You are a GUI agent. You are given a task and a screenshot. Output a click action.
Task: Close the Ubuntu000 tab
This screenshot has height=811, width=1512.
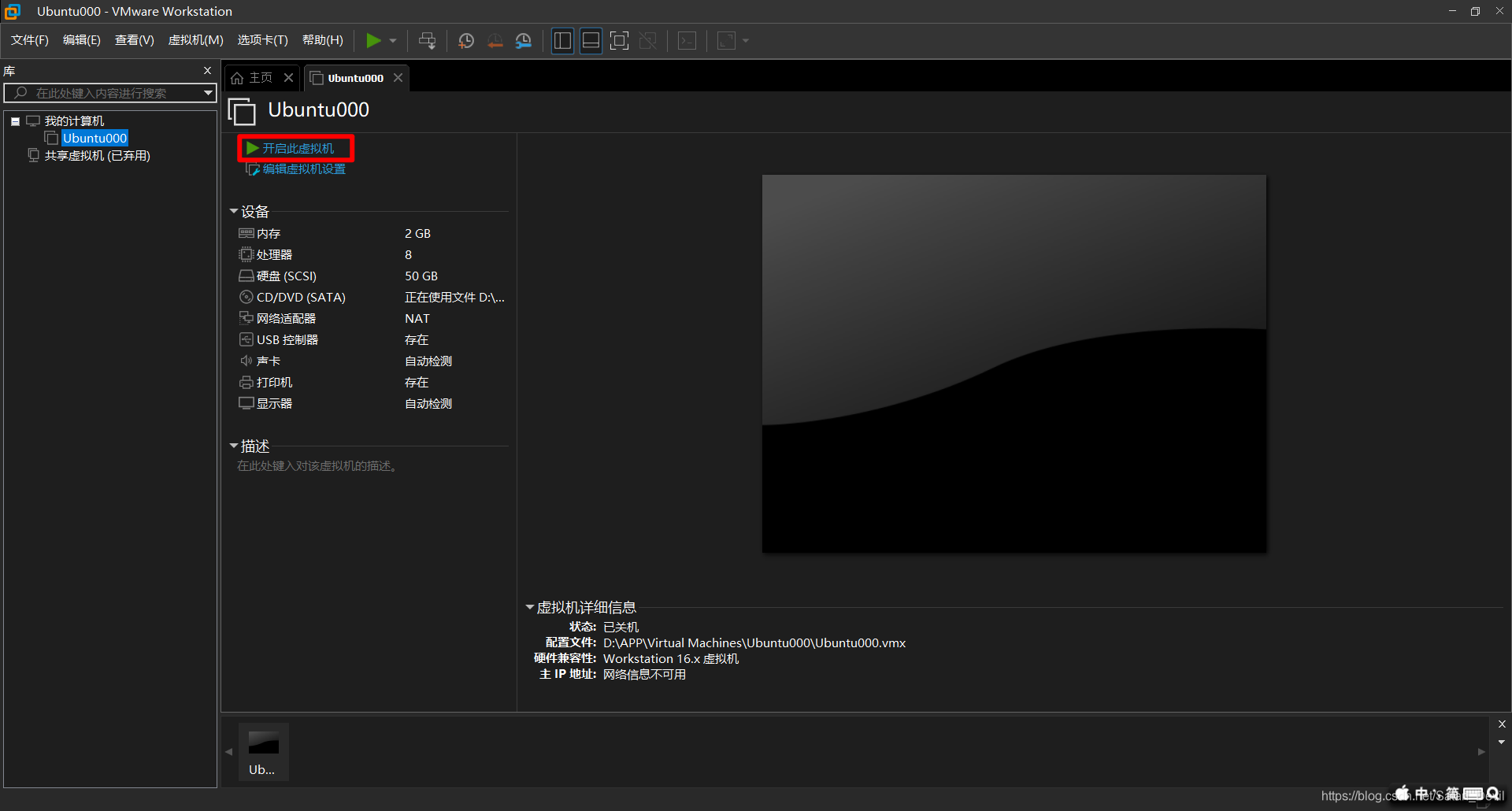(398, 77)
